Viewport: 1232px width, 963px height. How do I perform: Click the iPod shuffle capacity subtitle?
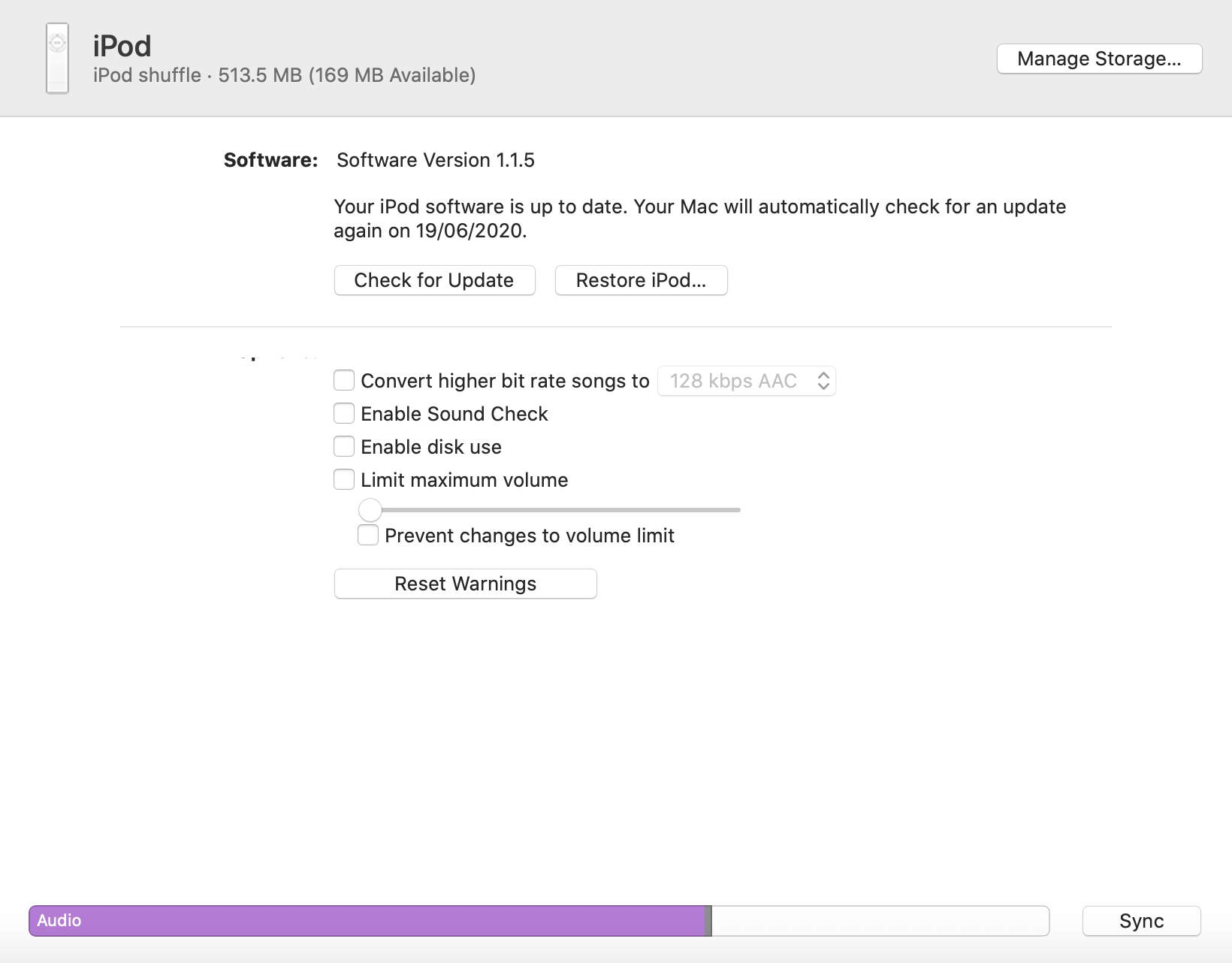(x=285, y=75)
